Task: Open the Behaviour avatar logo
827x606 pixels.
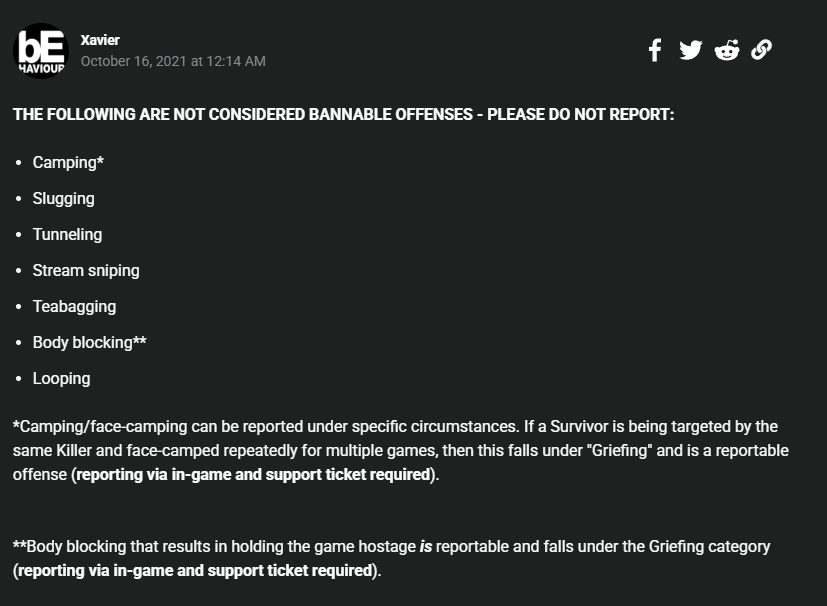Action: pyautogui.click(x=41, y=51)
